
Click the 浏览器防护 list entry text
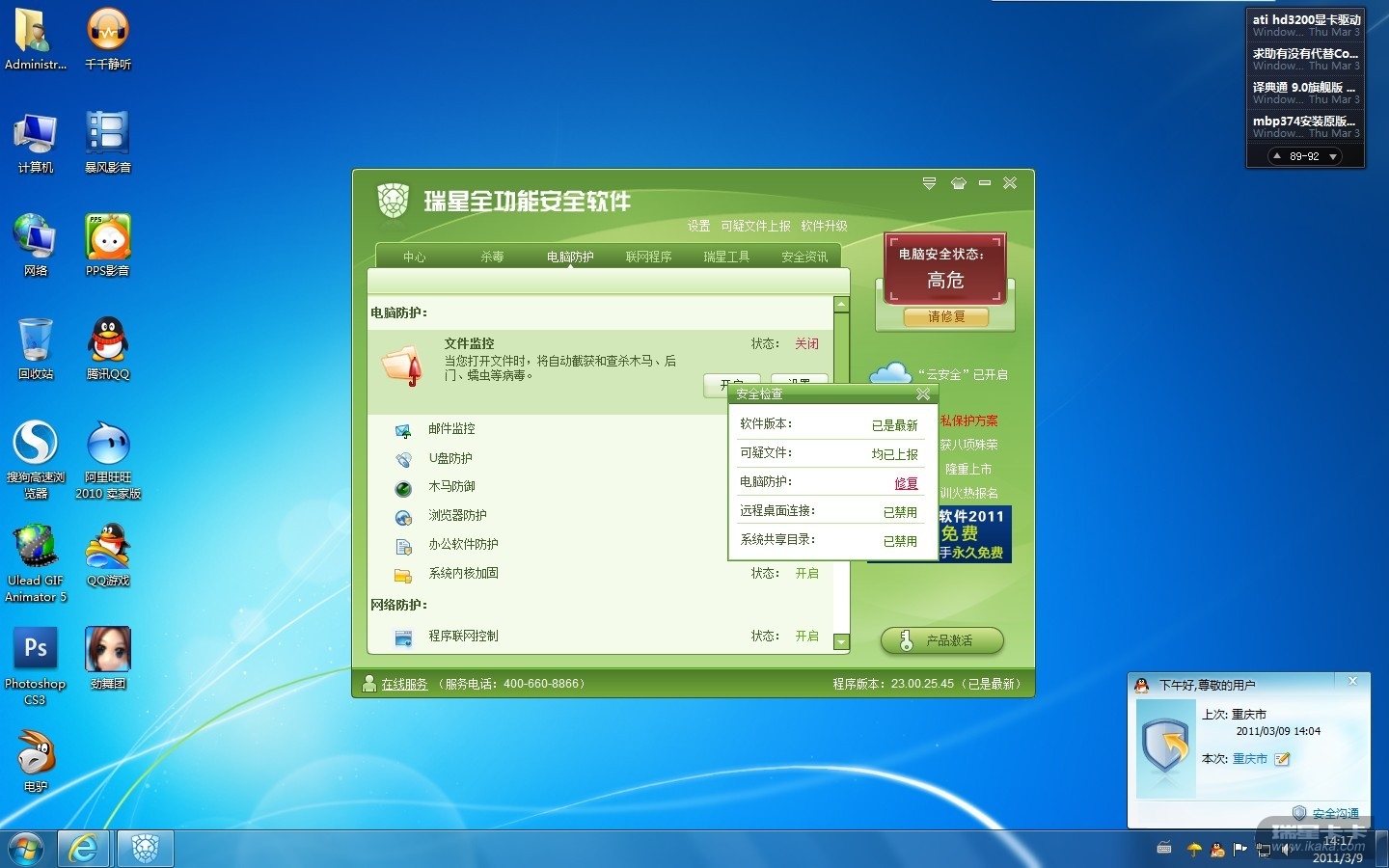coord(457,515)
